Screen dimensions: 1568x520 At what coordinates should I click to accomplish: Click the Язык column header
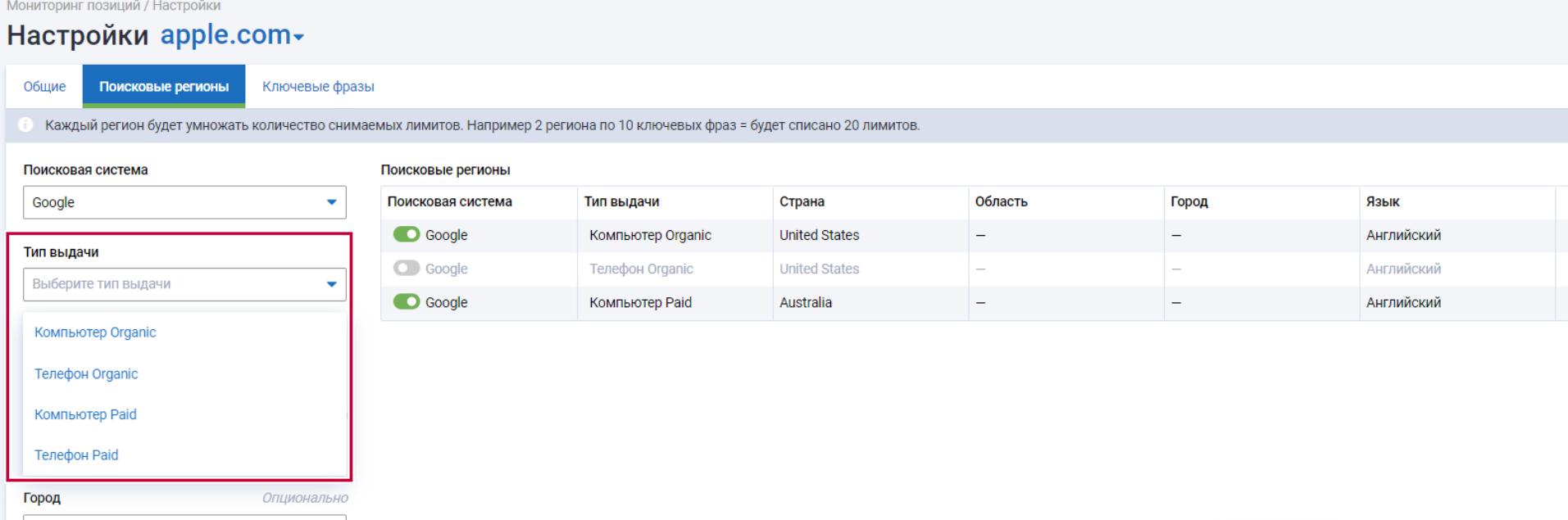tap(1383, 201)
